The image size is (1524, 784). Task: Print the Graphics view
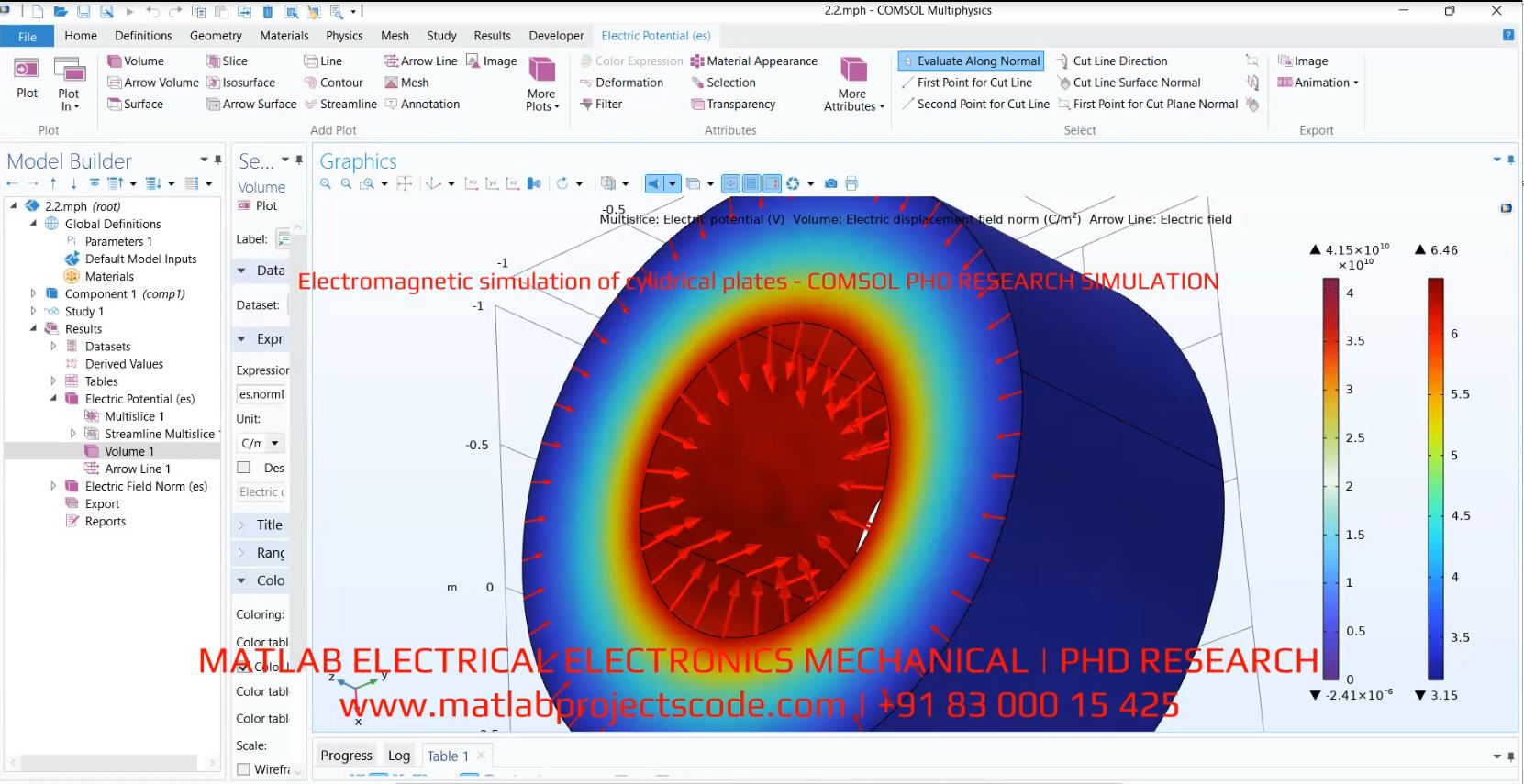coord(851,183)
